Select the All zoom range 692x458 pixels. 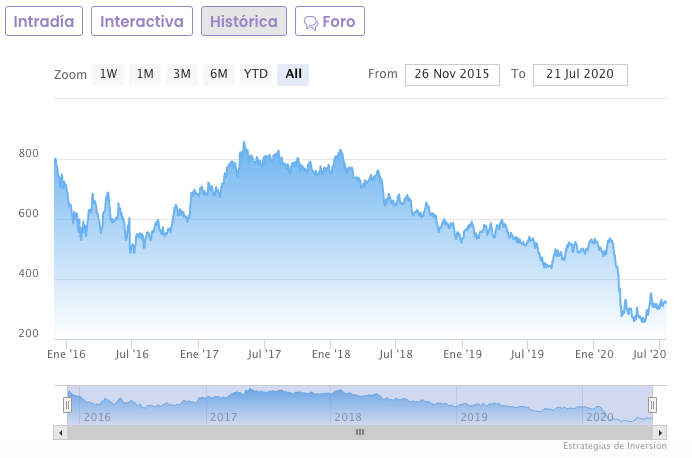[293, 74]
